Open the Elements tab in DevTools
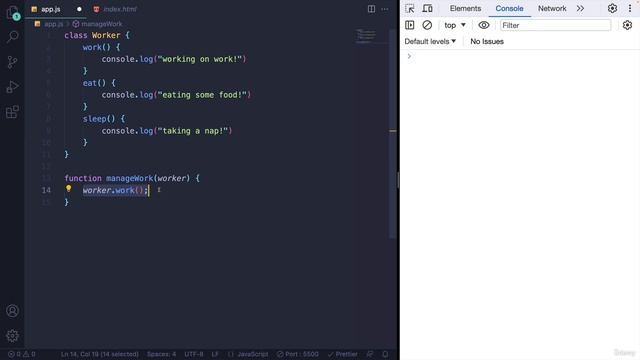This screenshot has height=360, width=640. [465, 9]
